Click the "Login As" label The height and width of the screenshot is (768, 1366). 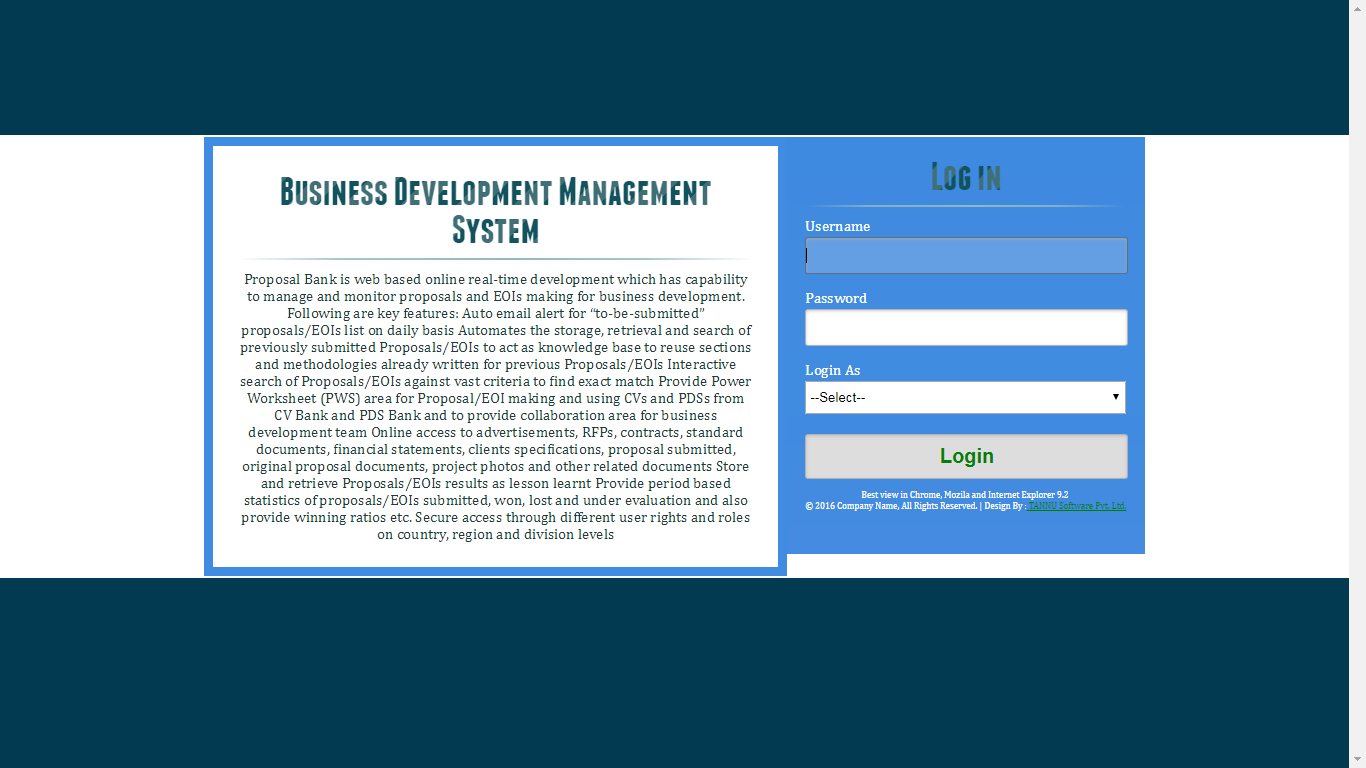833,370
